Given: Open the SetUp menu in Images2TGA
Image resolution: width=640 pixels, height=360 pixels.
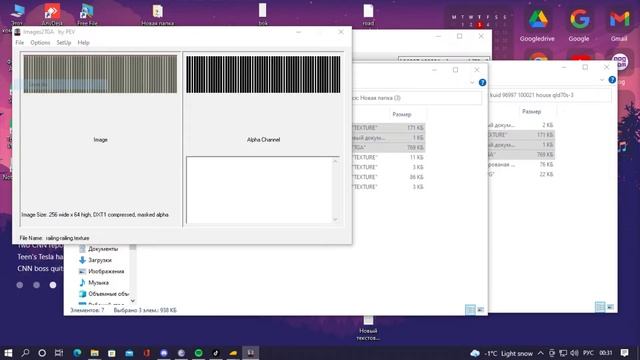Looking at the screenshot, I should [64, 42].
